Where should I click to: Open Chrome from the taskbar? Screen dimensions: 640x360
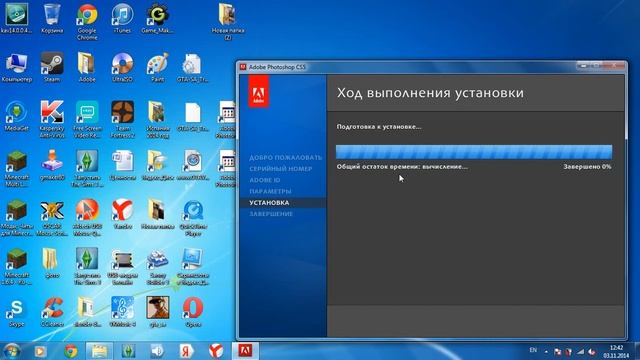tap(71, 351)
